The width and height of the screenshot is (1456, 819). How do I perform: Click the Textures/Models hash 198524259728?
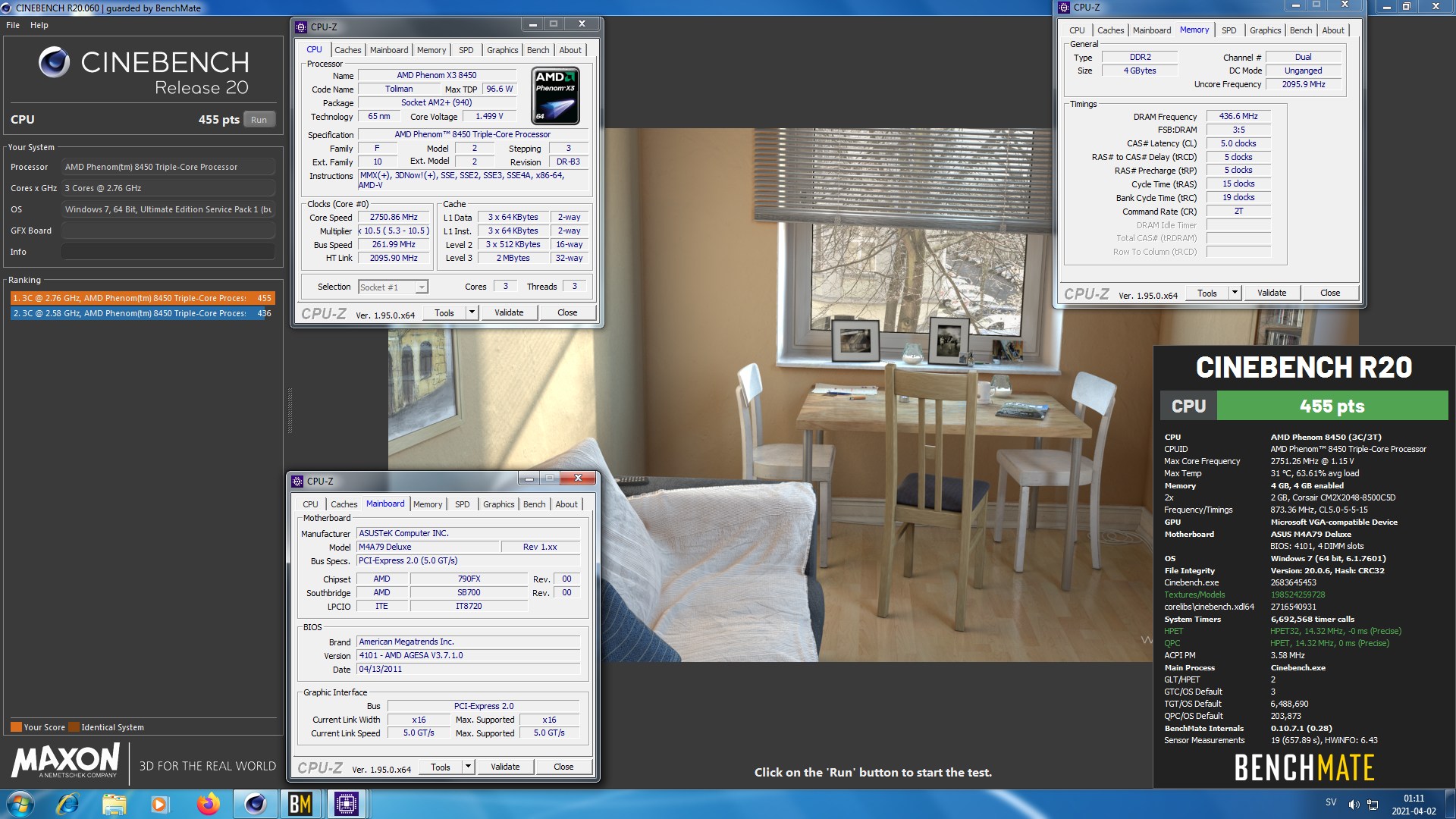click(1298, 595)
